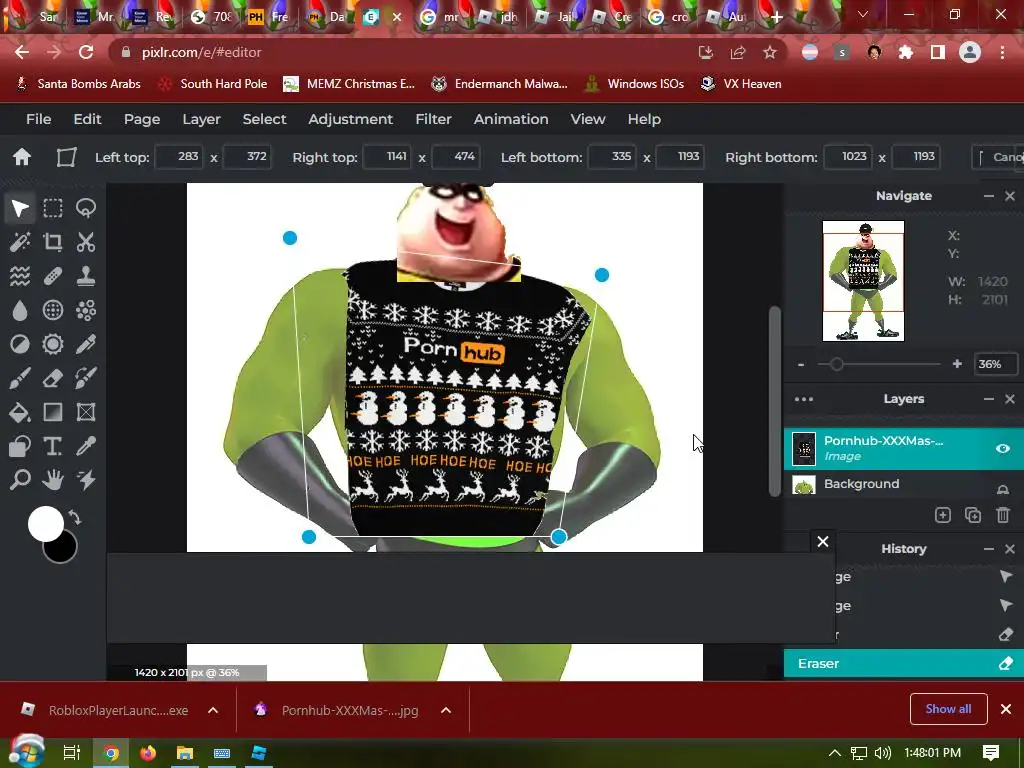Select the Crop tool
The image size is (1024, 768).
point(53,242)
